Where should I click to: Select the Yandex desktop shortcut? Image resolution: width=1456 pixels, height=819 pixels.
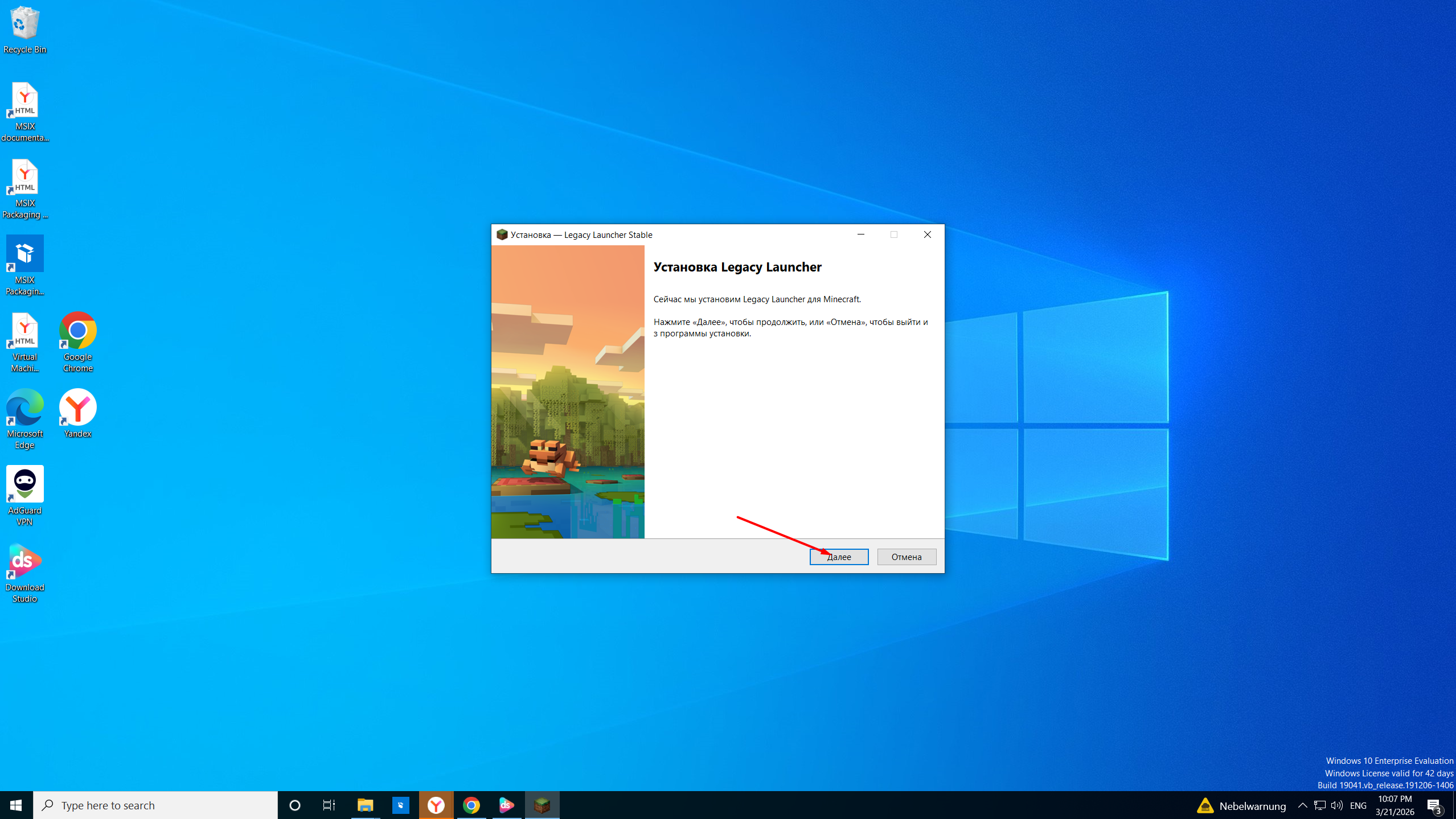pyautogui.click(x=78, y=413)
